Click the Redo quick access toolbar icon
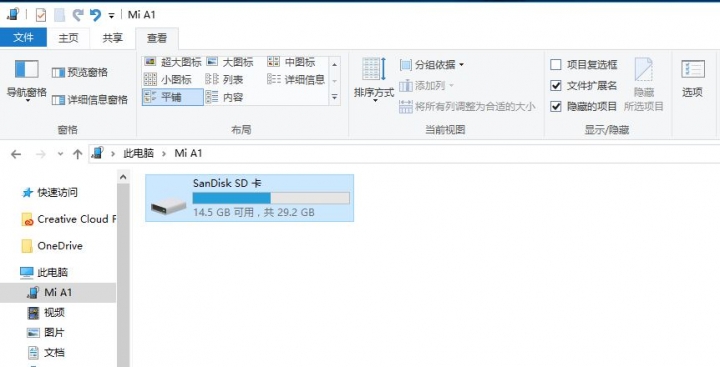720x367 pixels. (77, 15)
